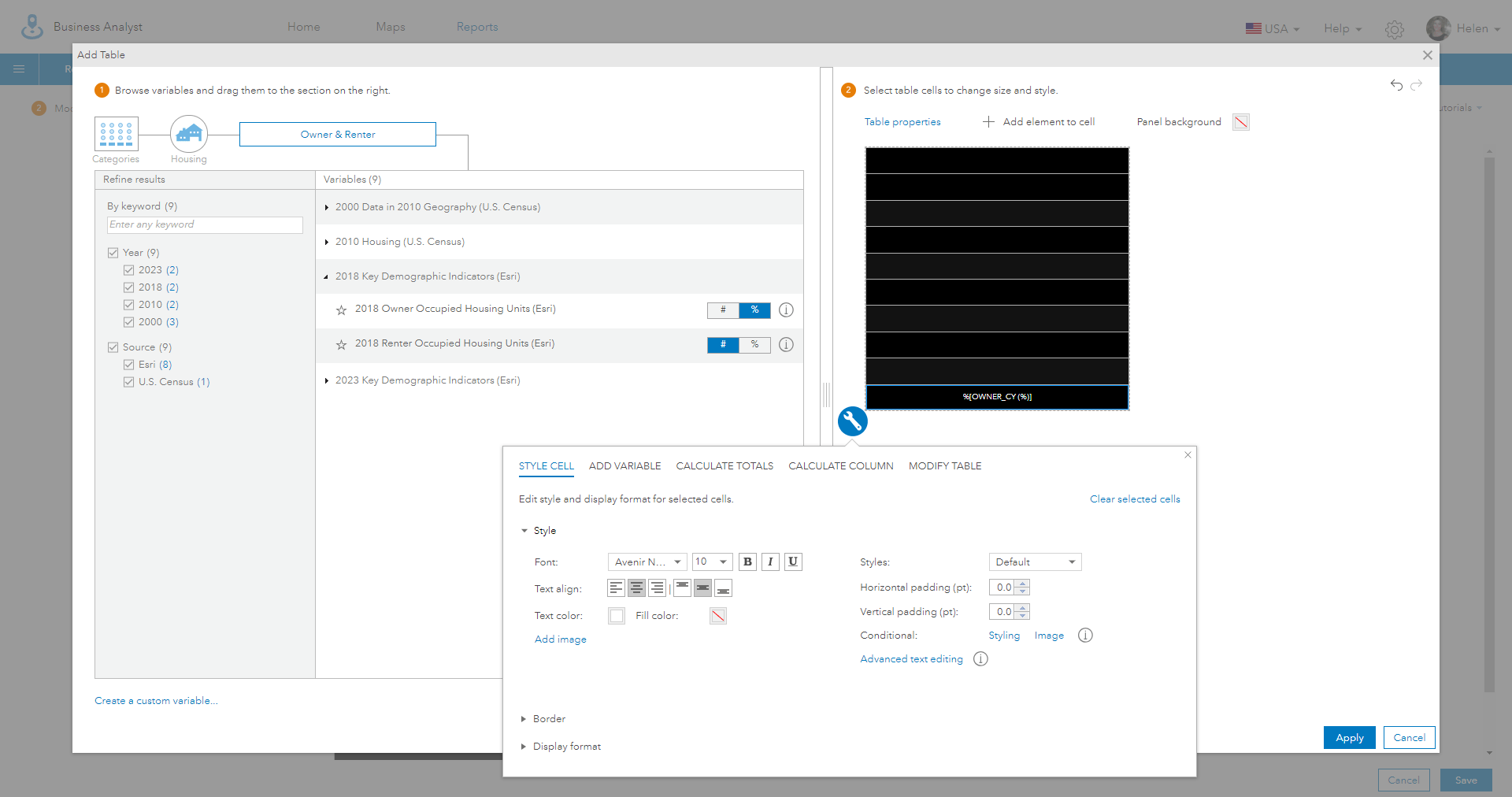The width and height of the screenshot is (1512, 797).
Task: Collapse the Style section
Action: (x=524, y=531)
